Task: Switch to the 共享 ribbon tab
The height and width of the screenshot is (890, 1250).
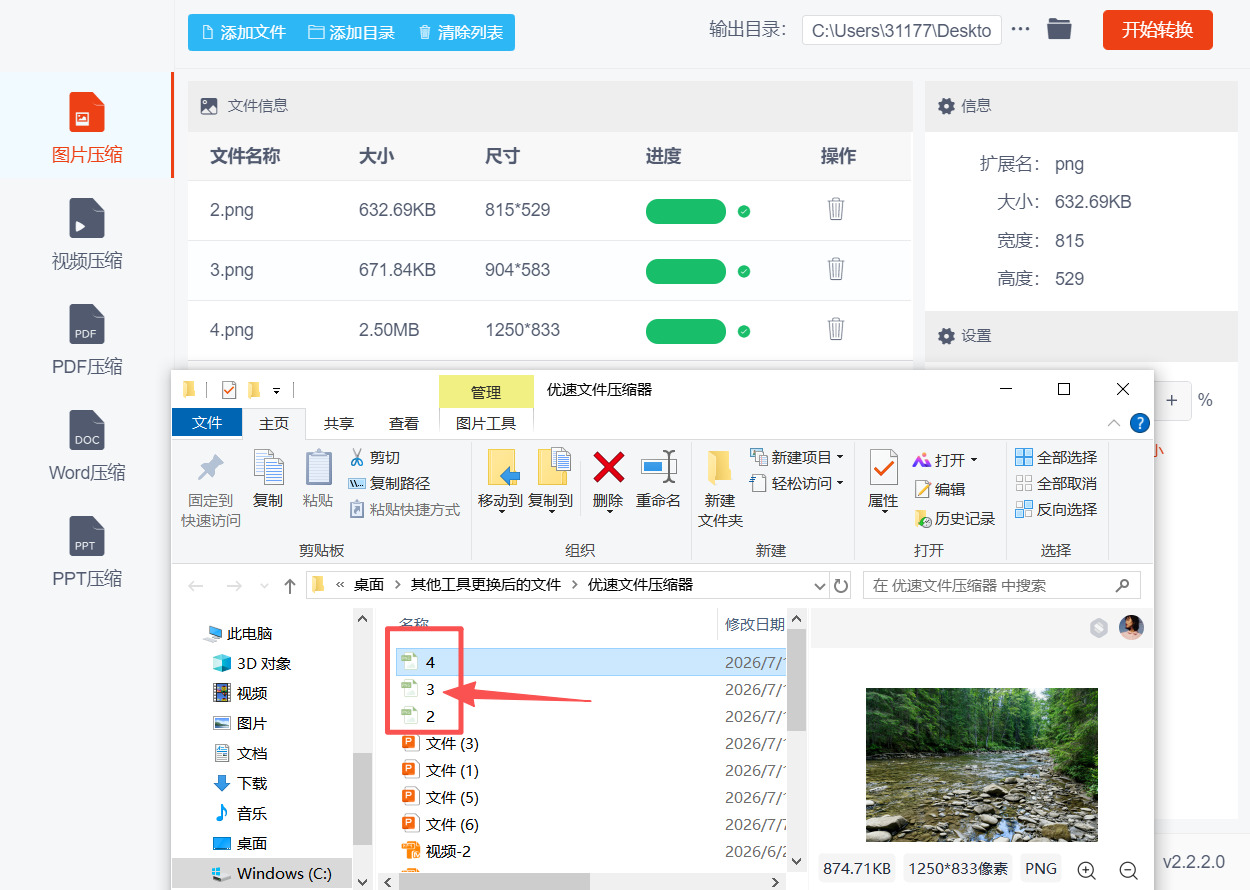Action: point(339,423)
